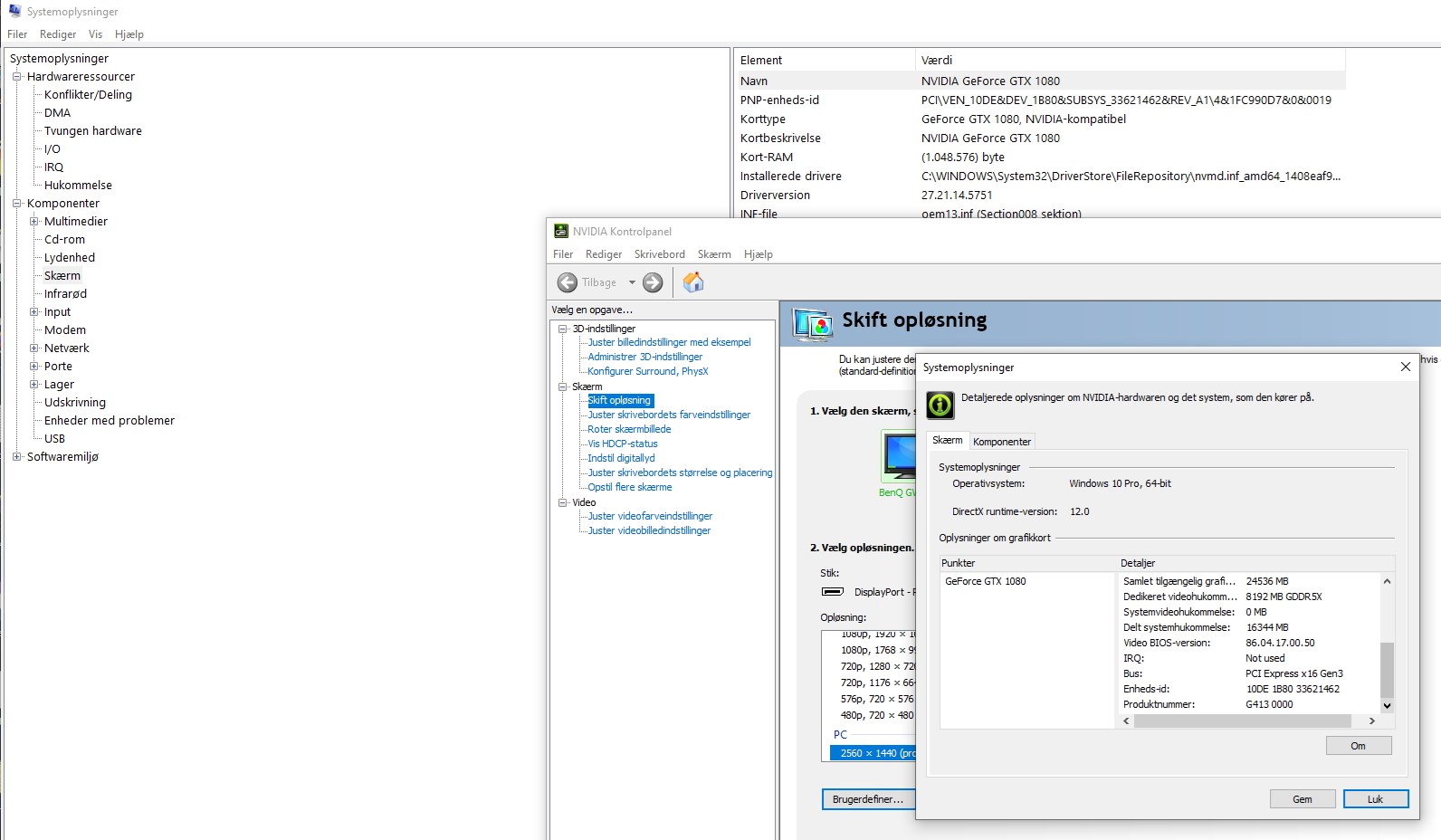Image resolution: width=1441 pixels, height=840 pixels.
Task: Open Filer menu in NVIDIA Kontrolpanel
Action: [x=563, y=254]
